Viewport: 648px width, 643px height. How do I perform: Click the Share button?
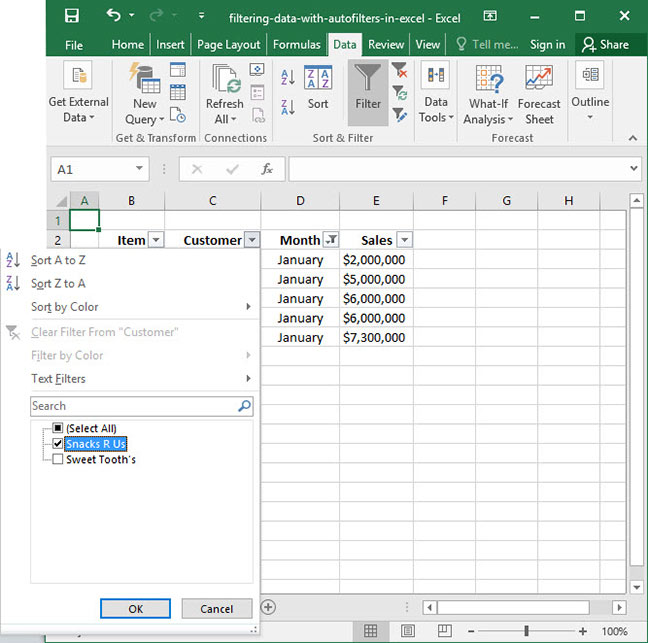(605, 45)
